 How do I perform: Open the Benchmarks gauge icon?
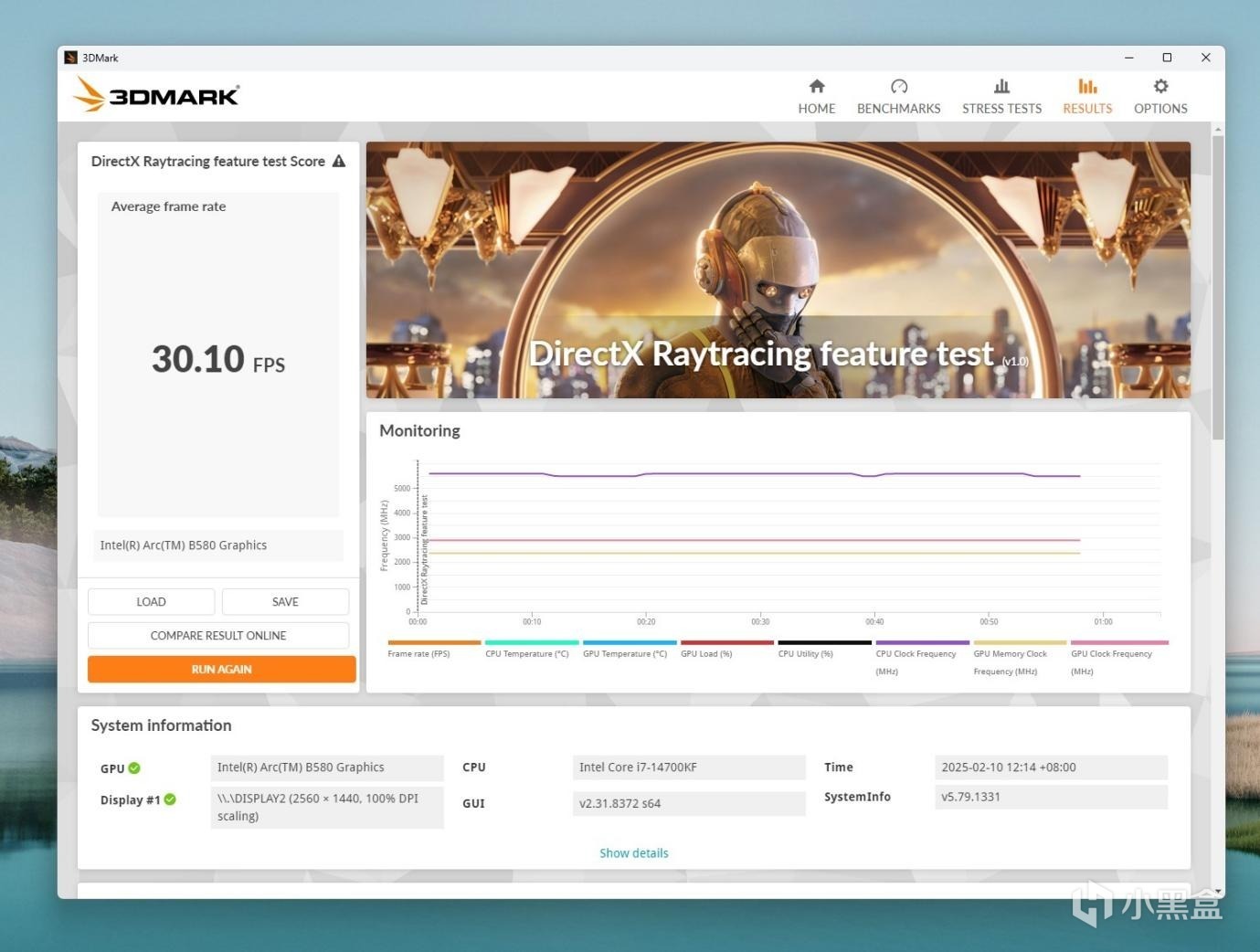click(x=899, y=86)
